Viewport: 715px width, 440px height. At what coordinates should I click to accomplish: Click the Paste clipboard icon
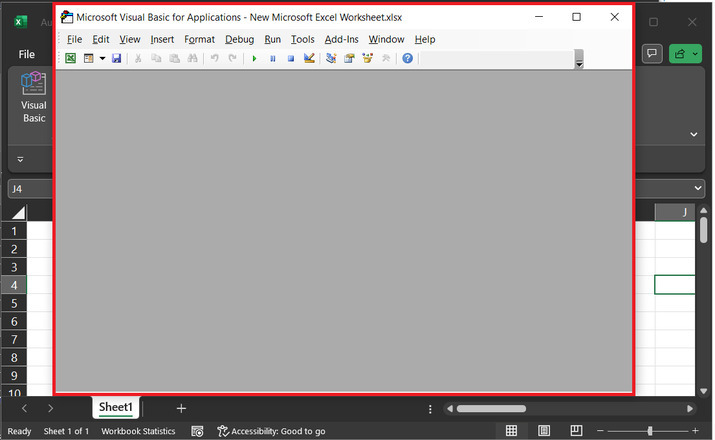(174, 58)
